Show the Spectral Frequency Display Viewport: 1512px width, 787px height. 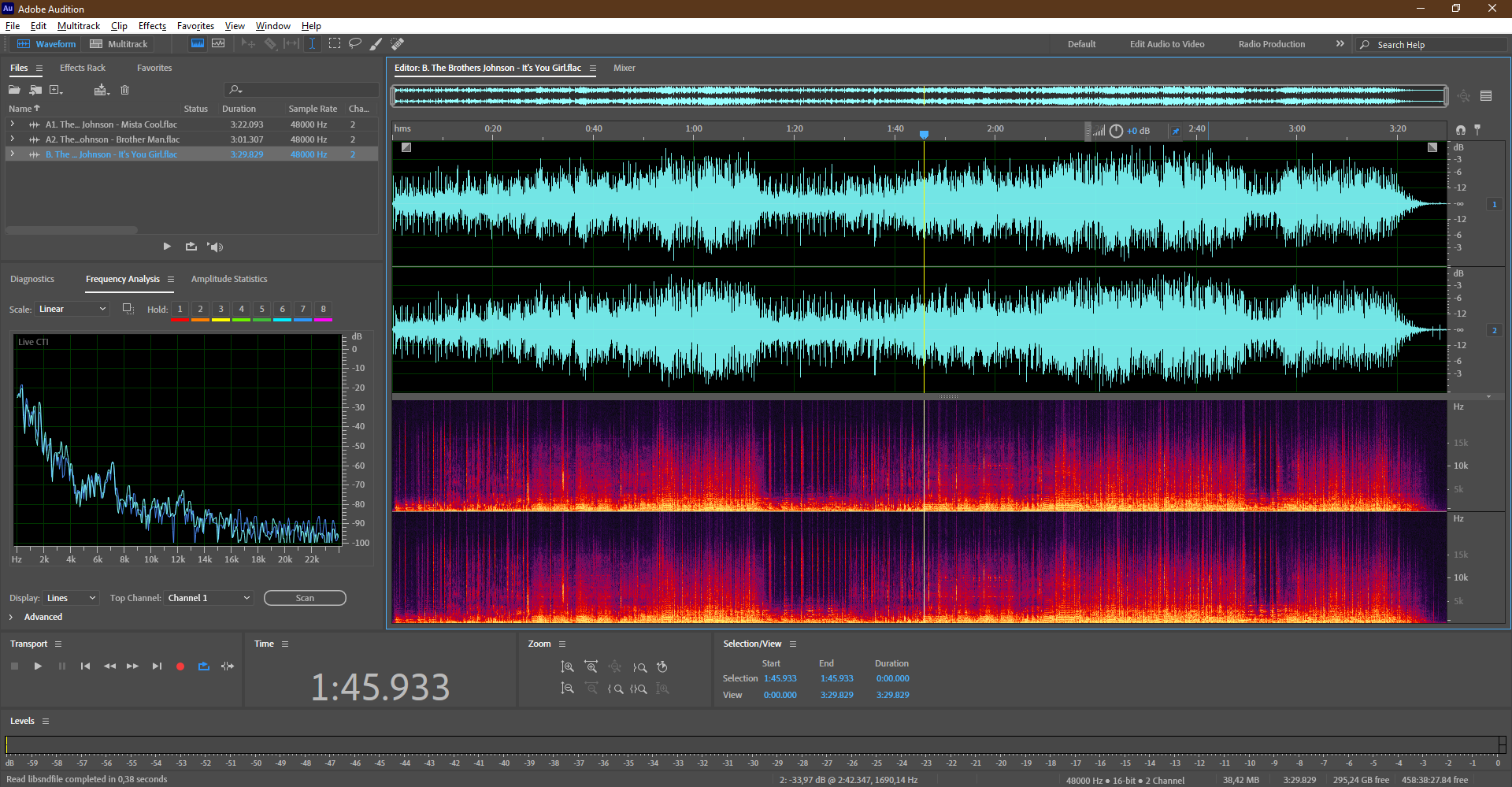[x=198, y=44]
